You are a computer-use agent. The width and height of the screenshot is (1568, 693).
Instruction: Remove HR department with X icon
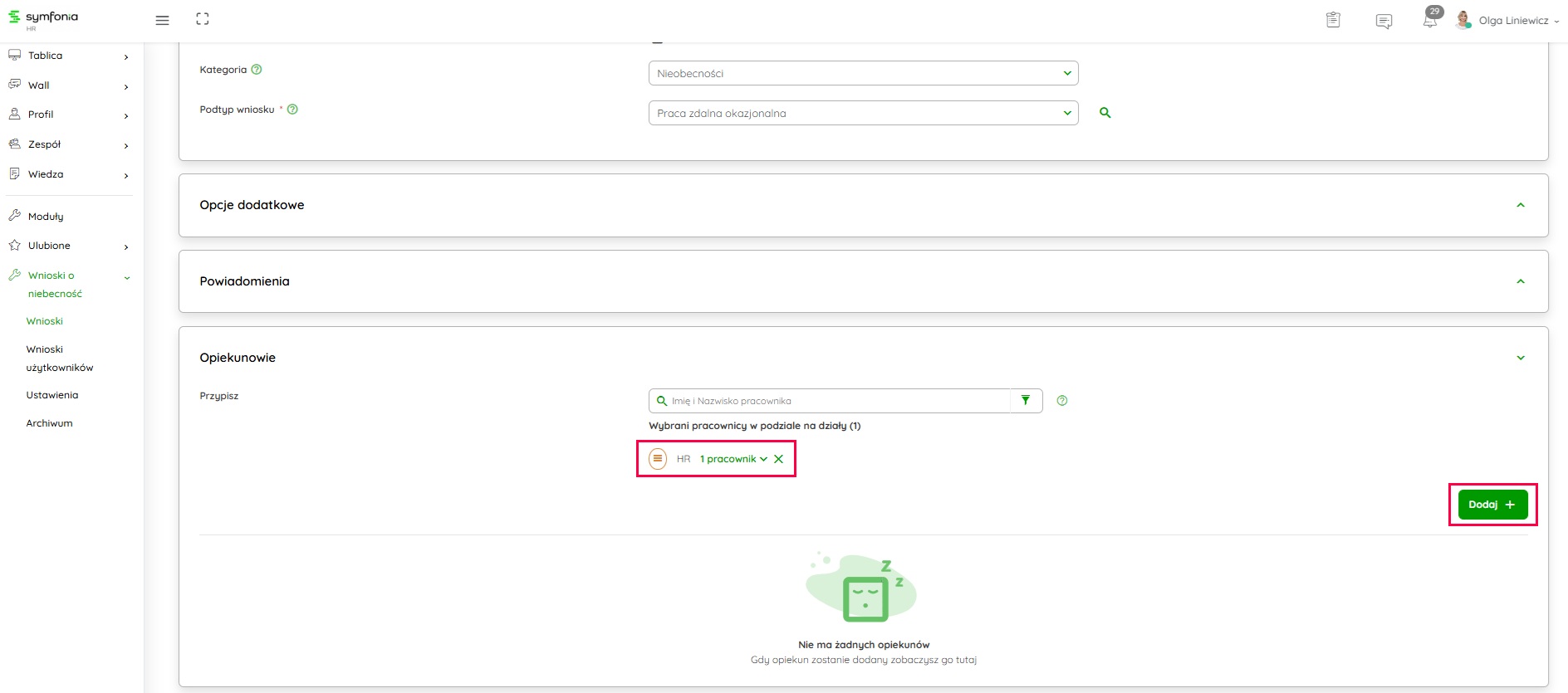point(778,459)
